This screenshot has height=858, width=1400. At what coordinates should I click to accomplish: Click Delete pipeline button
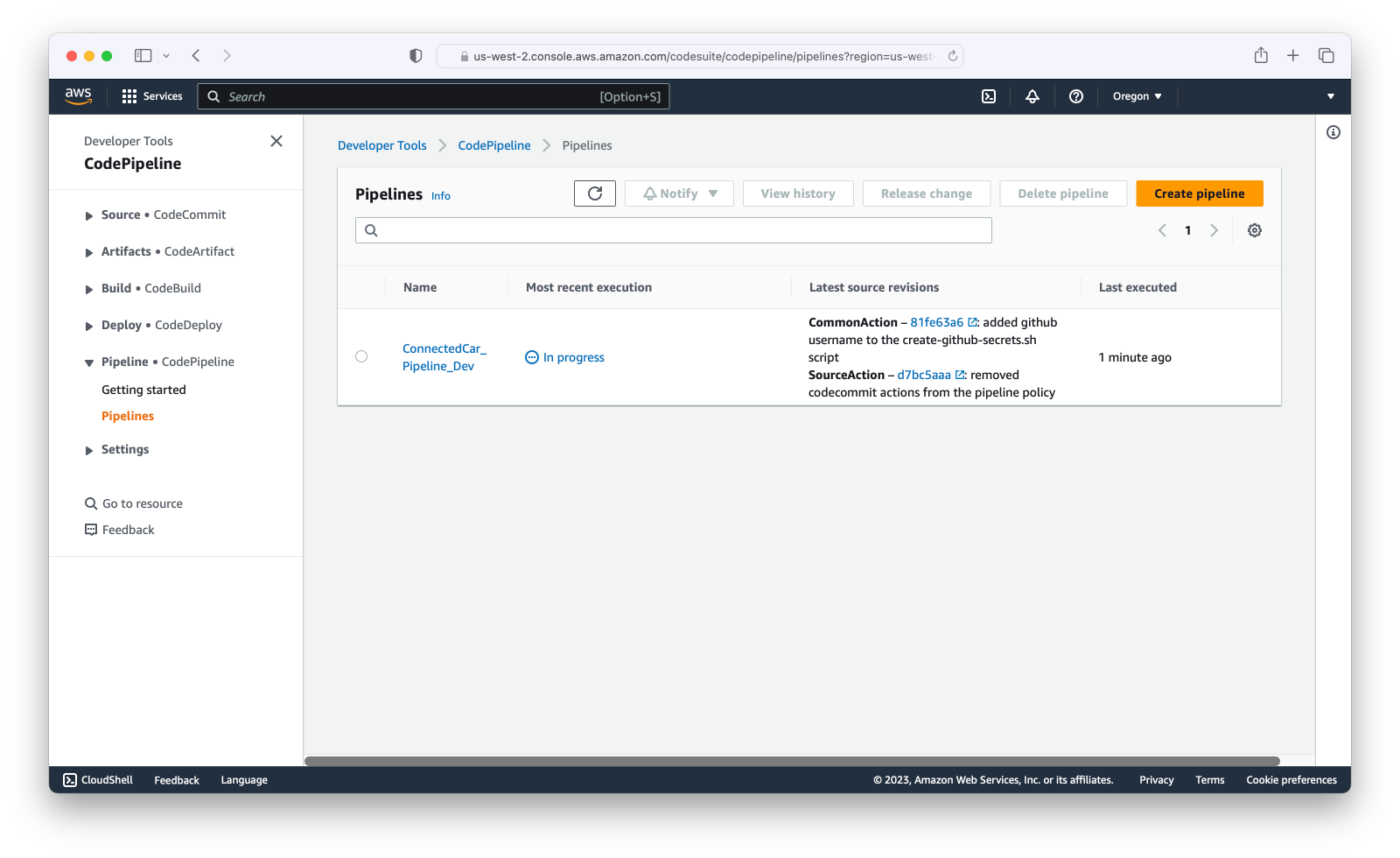pyautogui.click(x=1063, y=193)
